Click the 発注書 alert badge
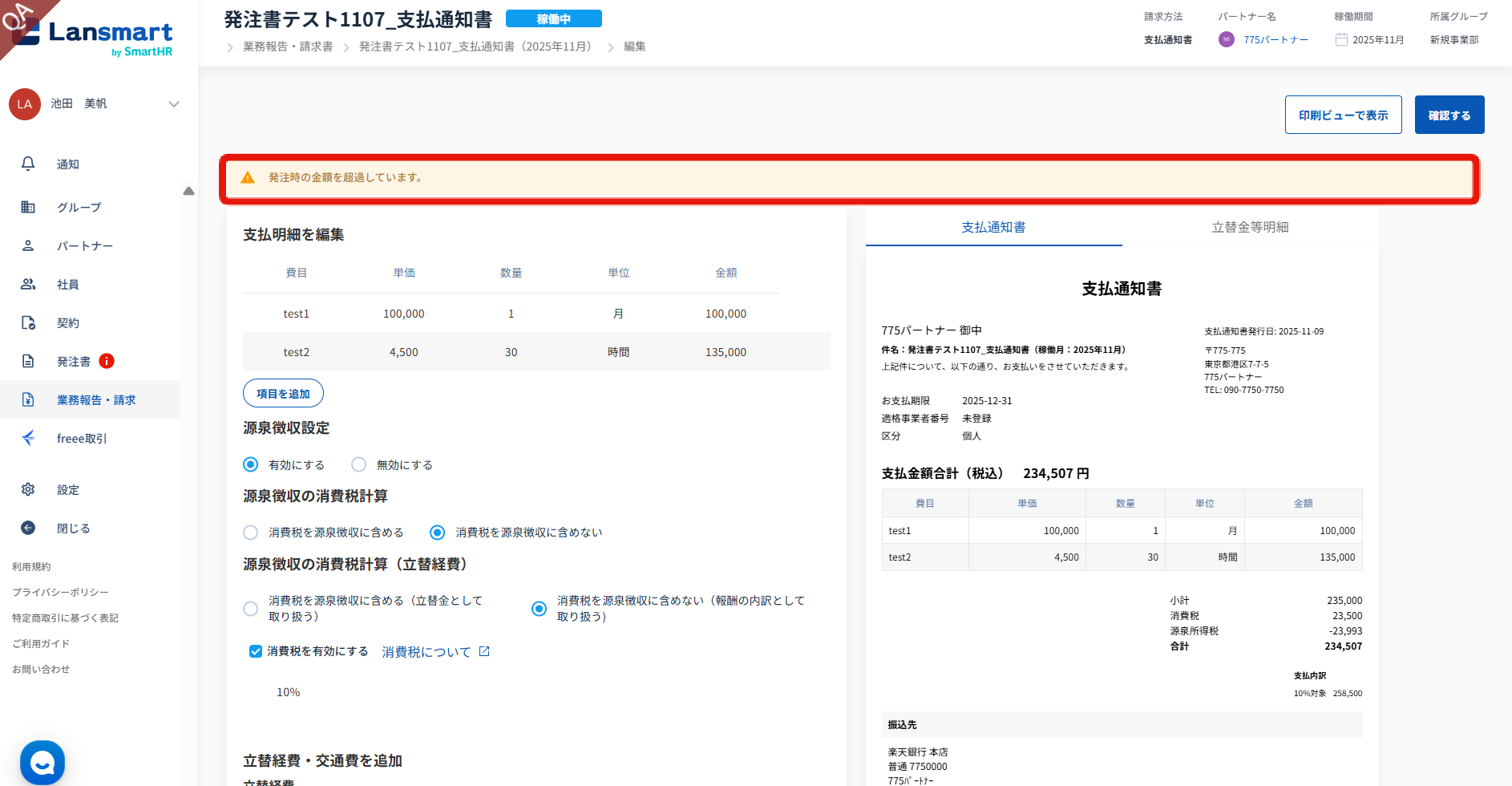 tap(107, 361)
